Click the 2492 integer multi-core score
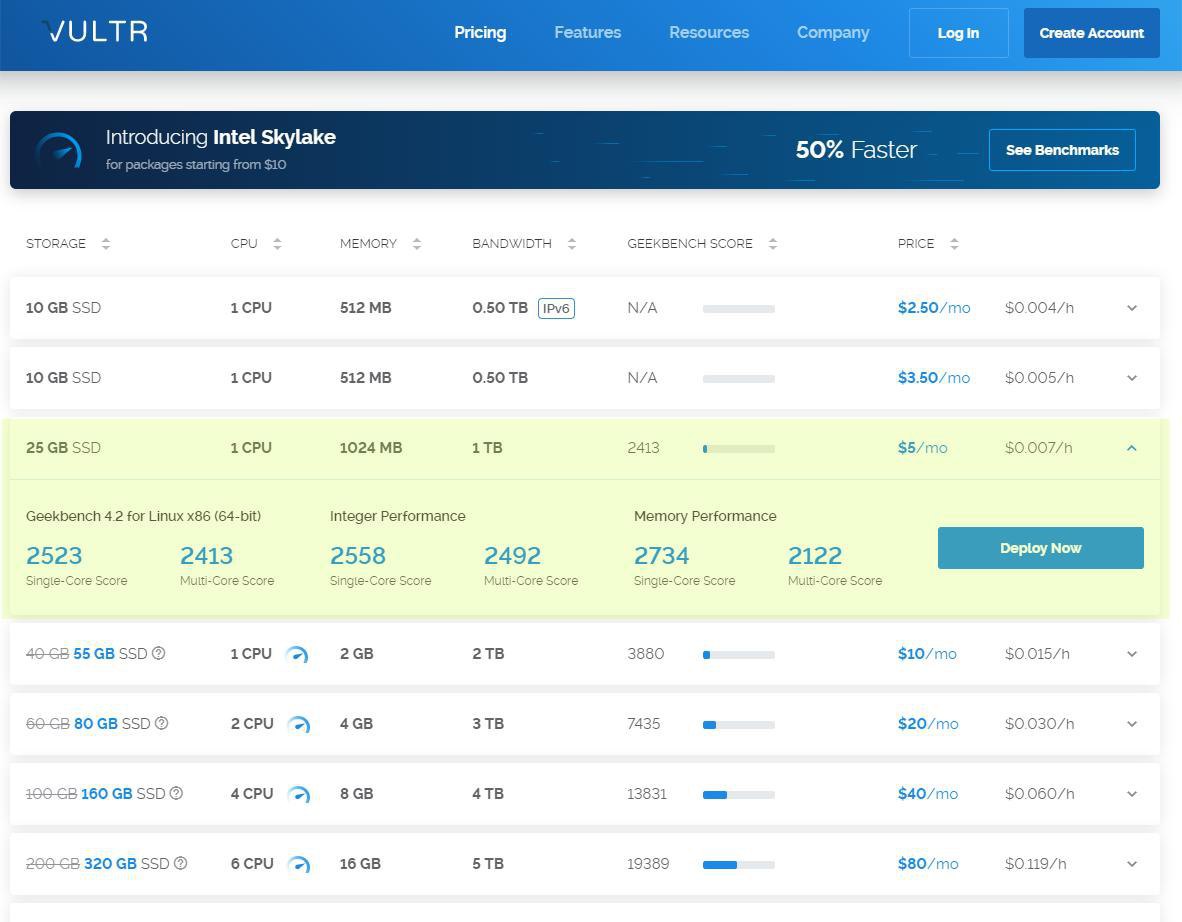Image resolution: width=1182 pixels, height=922 pixels. [x=513, y=556]
